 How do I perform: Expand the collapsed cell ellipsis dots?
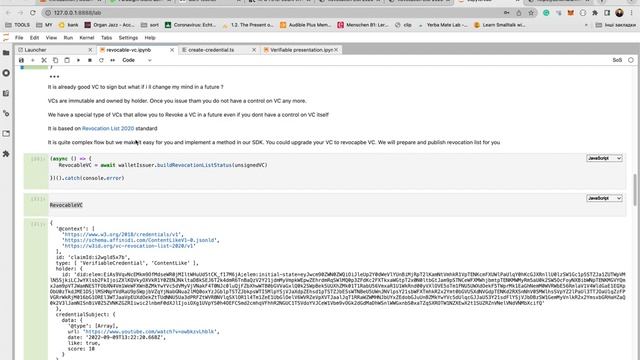click(54, 76)
